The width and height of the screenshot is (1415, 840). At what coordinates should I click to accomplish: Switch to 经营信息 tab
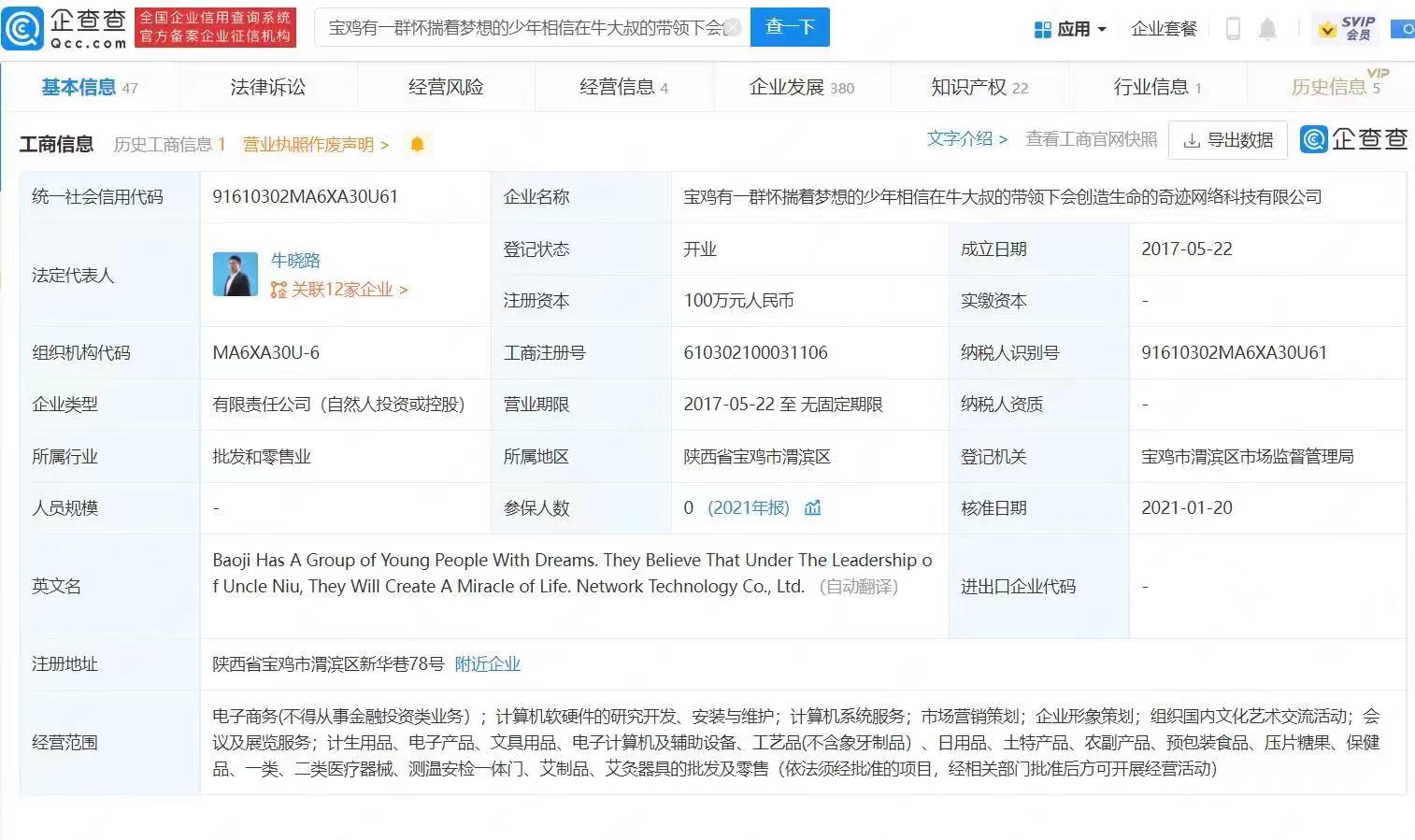tap(623, 87)
